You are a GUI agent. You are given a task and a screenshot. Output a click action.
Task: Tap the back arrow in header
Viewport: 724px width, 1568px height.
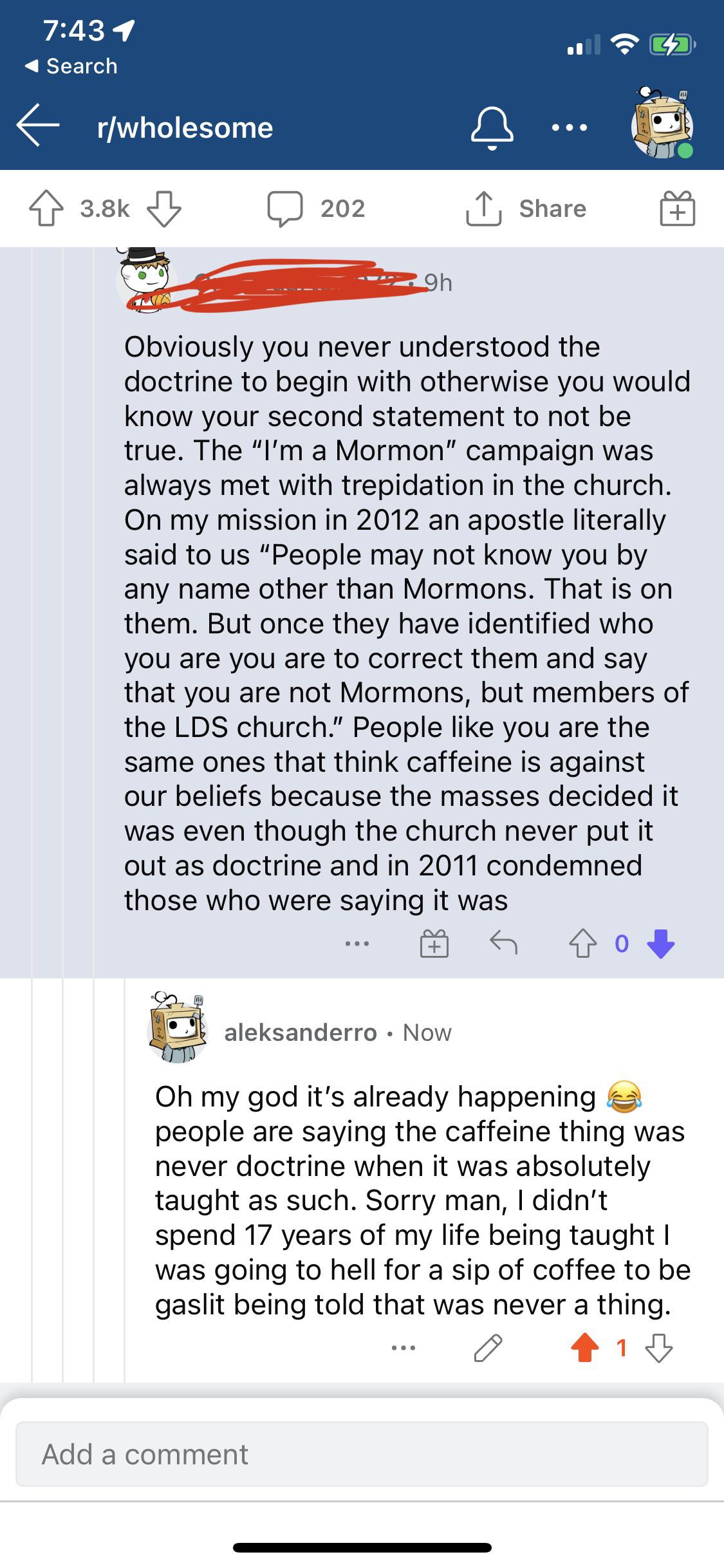coord(39,126)
